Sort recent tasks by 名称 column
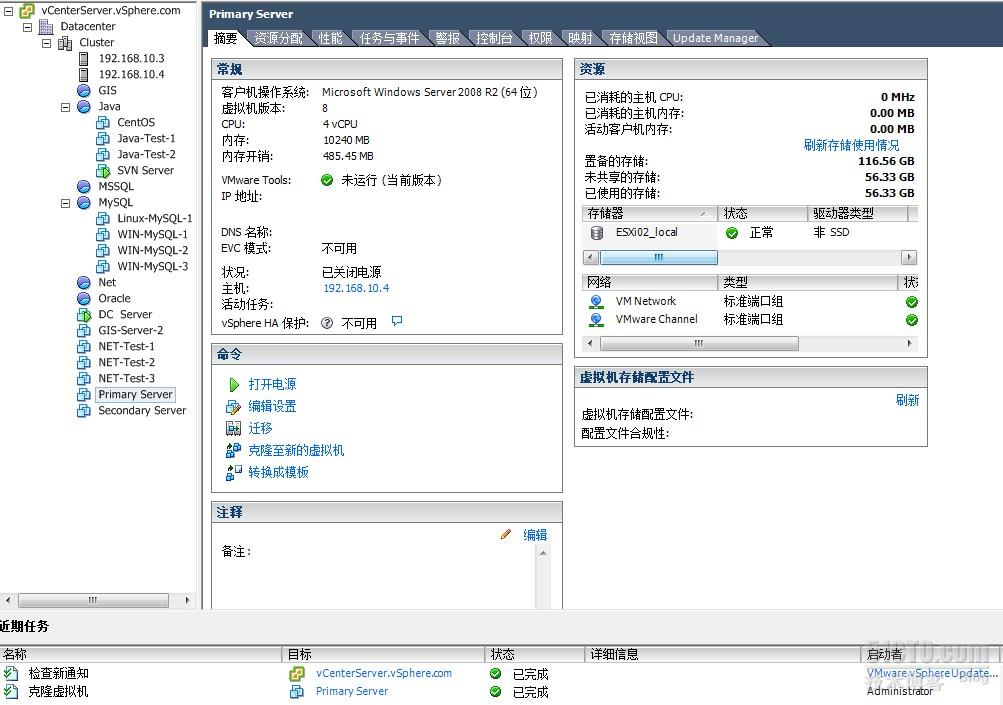 pyautogui.click(x=141, y=654)
